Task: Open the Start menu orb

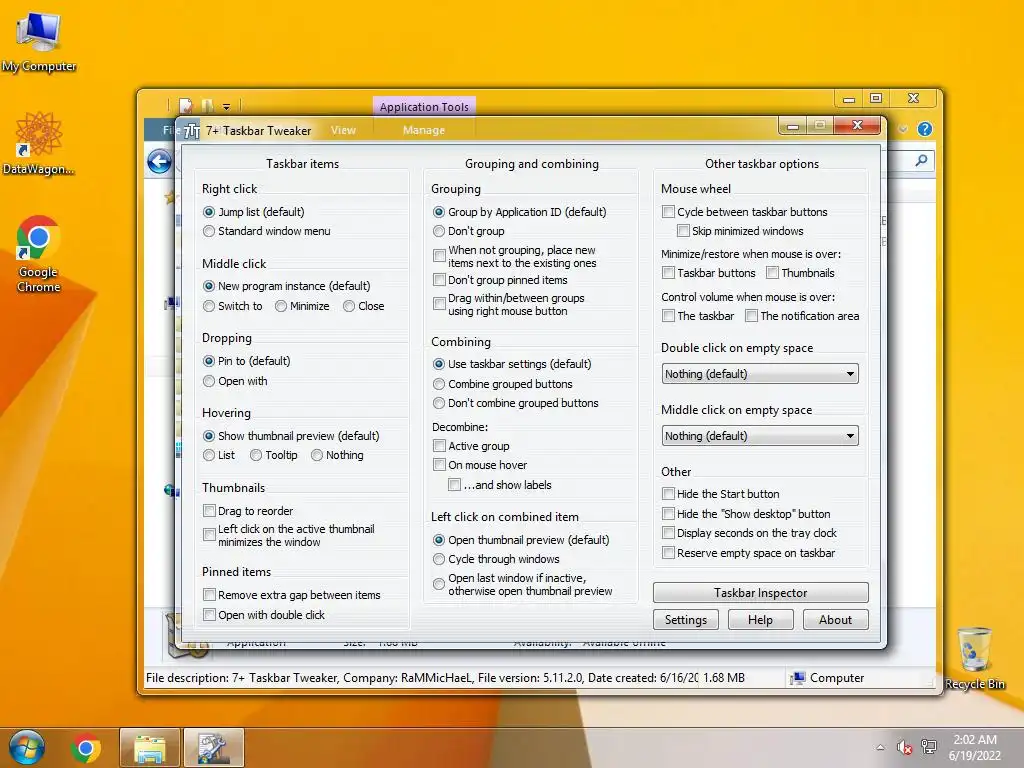Action: click(26, 747)
